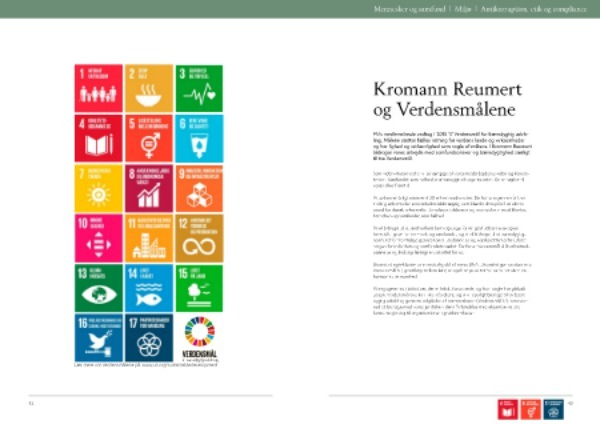This screenshot has height=424, width=600.
Task: Click the dark blue SDG badge in the footer
Action: (555, 407)
